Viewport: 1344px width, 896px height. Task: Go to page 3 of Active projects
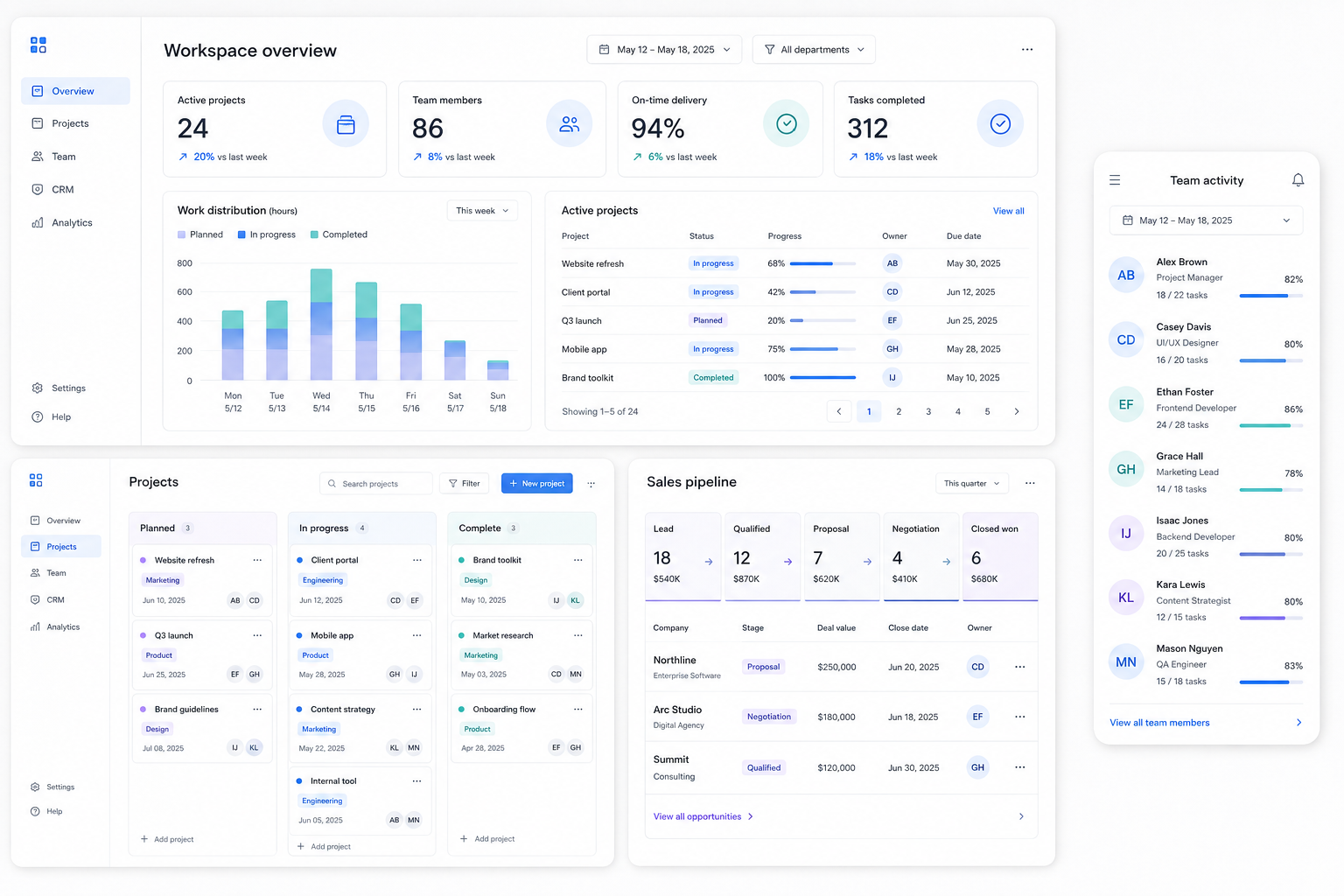(x=928, y=411)
